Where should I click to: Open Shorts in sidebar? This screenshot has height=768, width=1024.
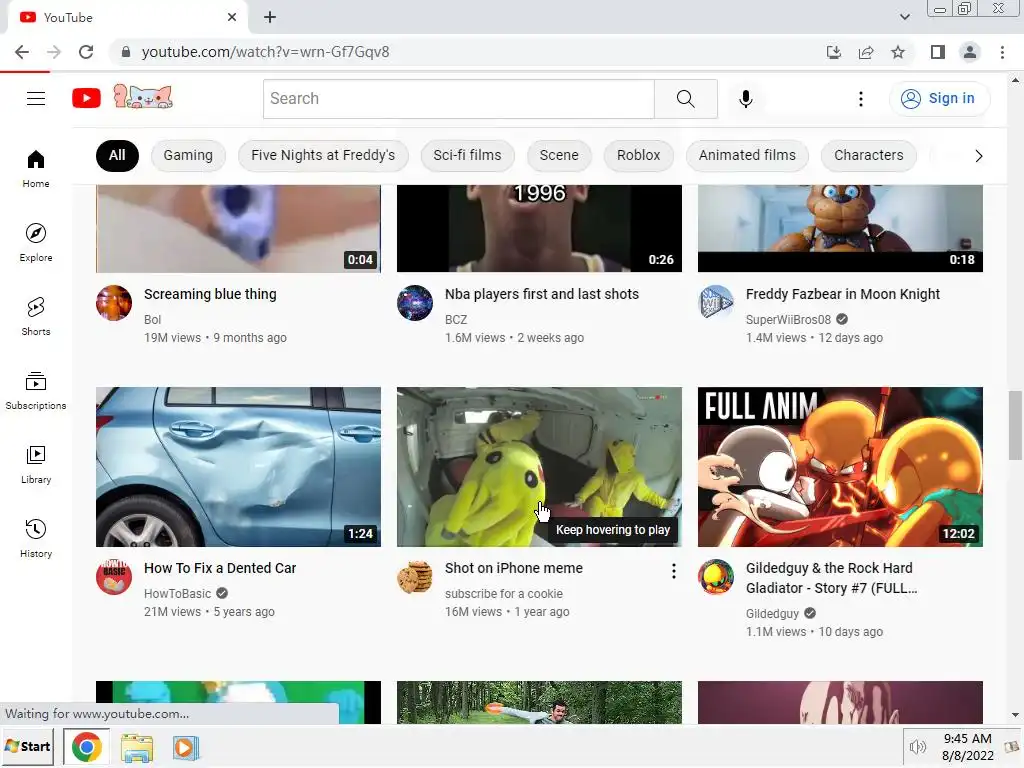click(x=36, y=316)
